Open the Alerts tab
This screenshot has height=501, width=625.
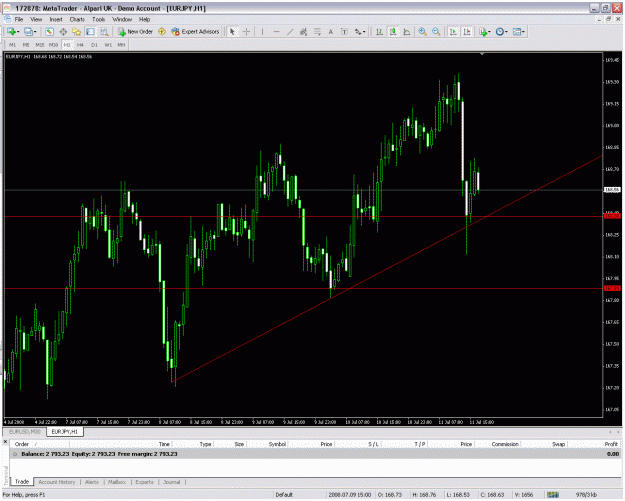point(92,482)
